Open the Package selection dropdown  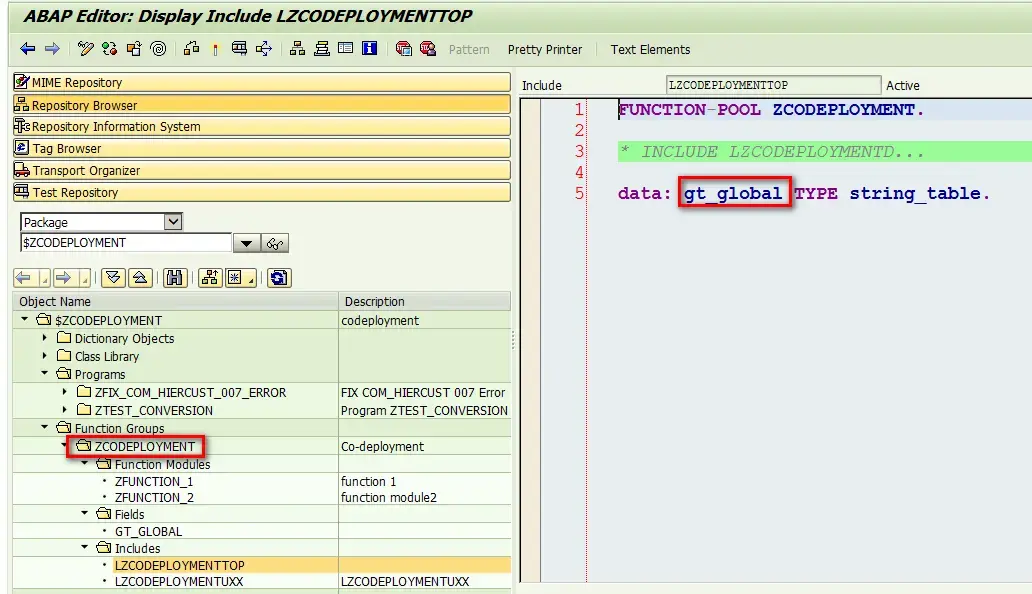172,221
